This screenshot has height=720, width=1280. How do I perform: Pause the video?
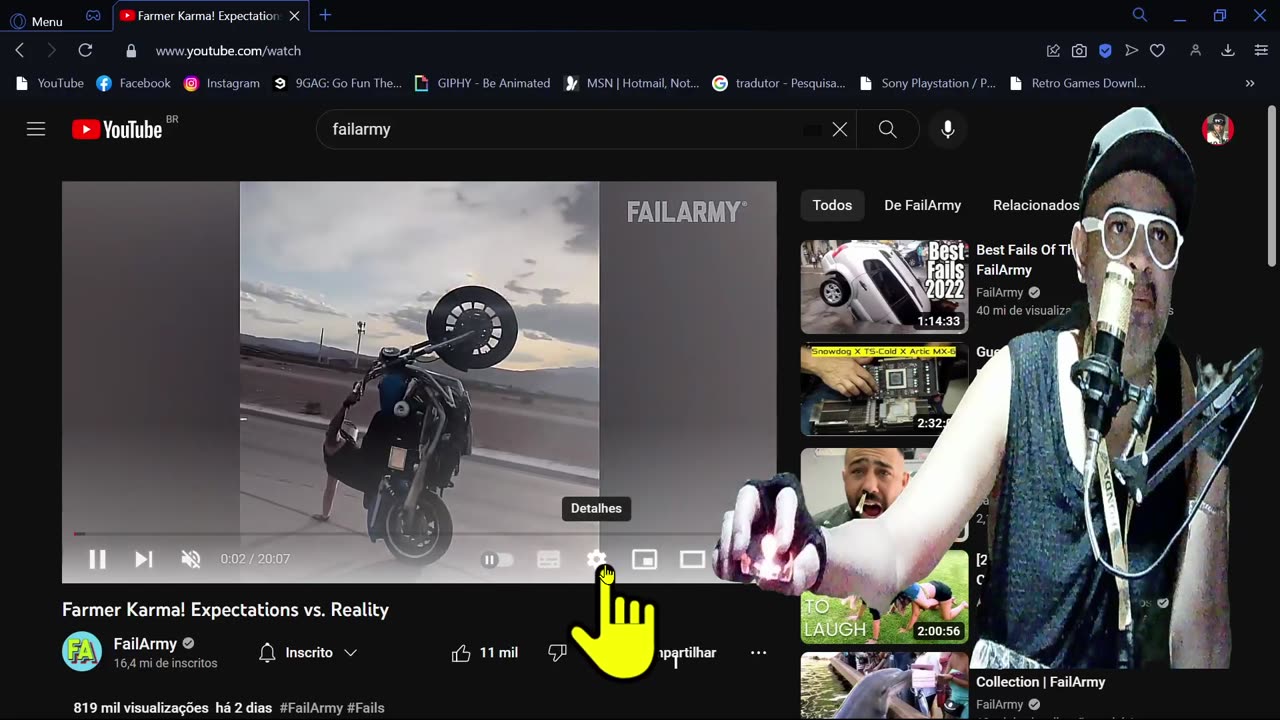click(x=97, y=559)
